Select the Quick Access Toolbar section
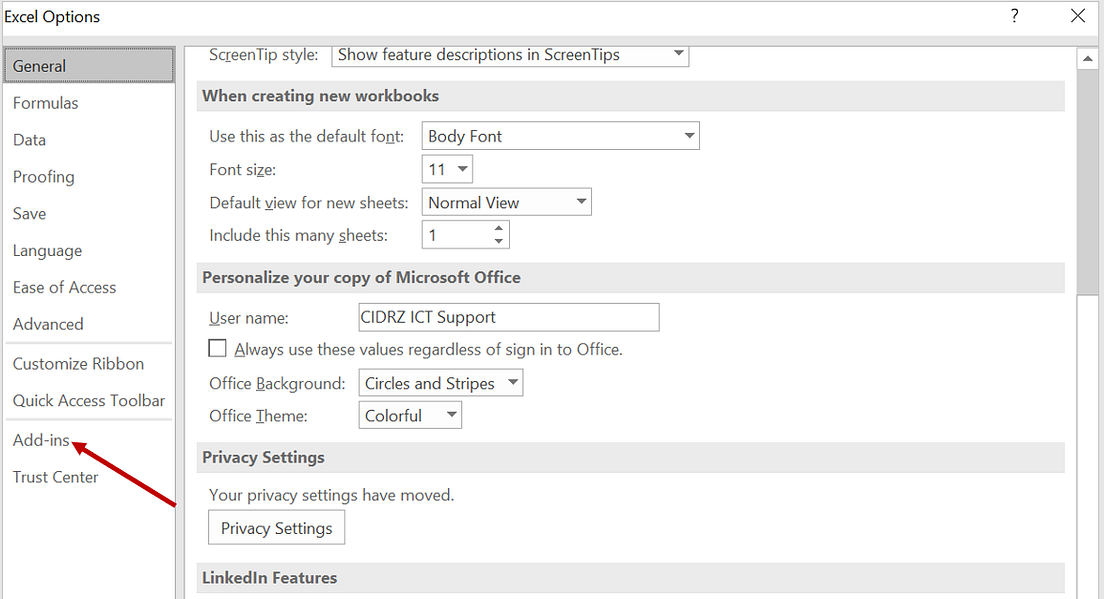Viewport: 1104px width, 599px height. (88, 400)
